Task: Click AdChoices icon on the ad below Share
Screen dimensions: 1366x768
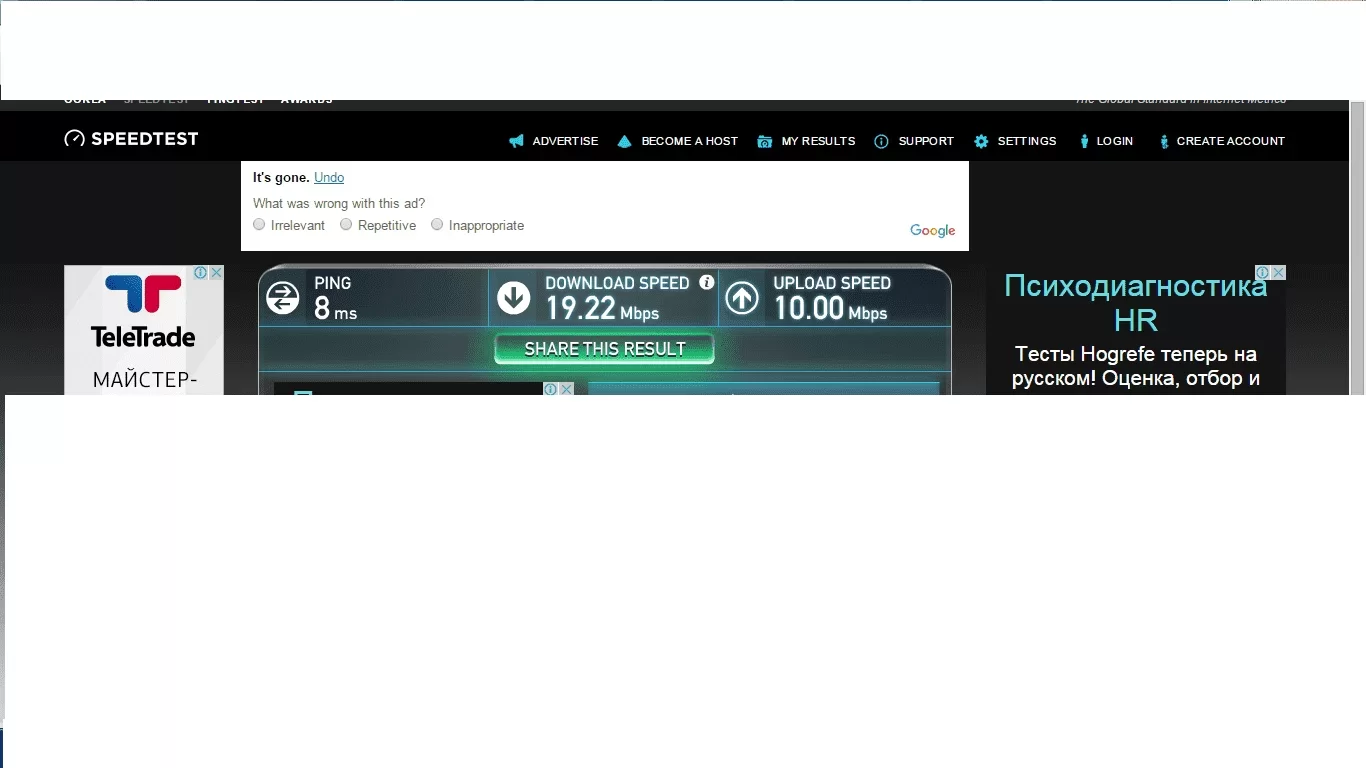Action: pos(551,389)
